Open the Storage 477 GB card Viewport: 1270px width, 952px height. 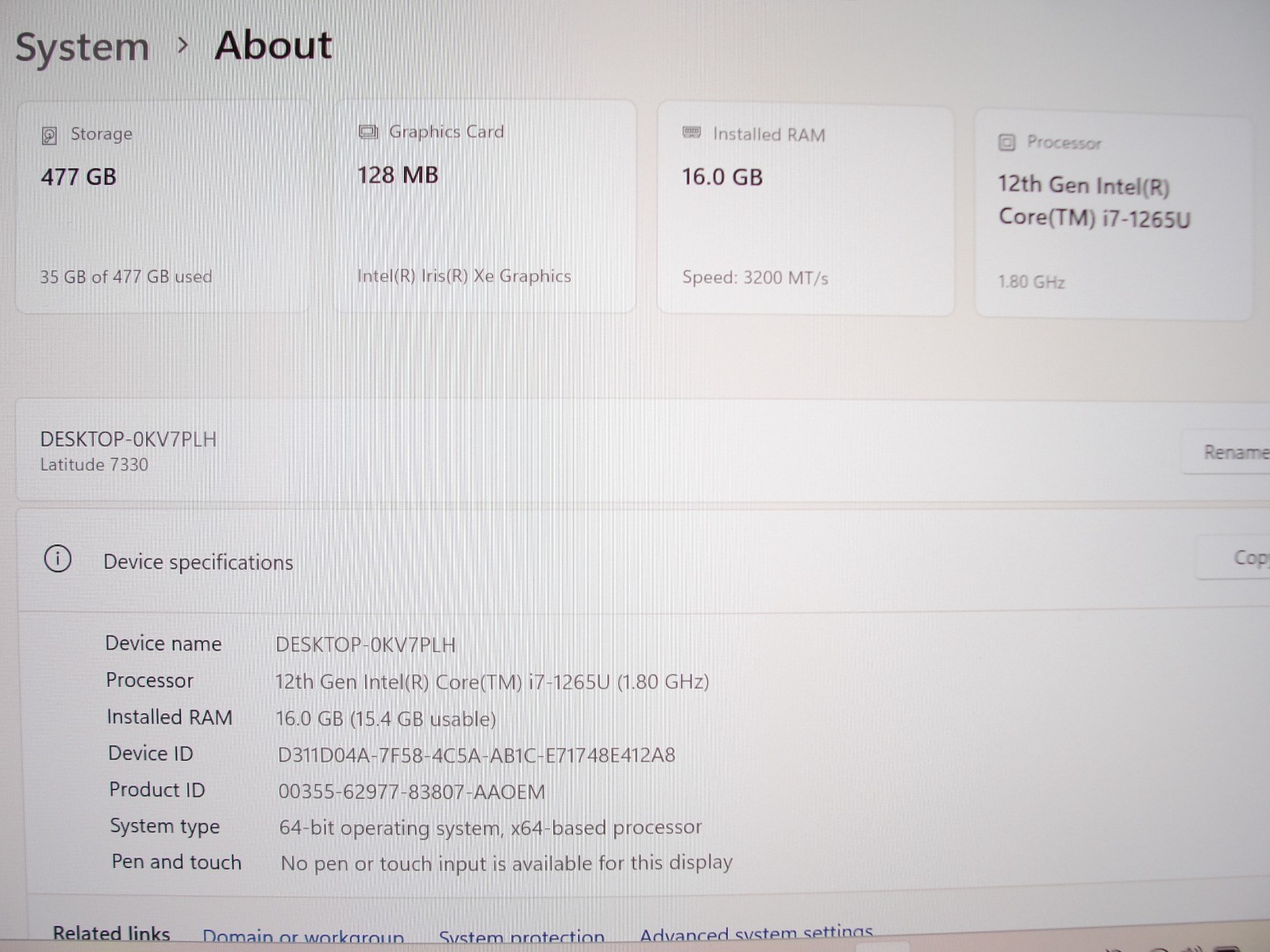click(x=164, y=207)
